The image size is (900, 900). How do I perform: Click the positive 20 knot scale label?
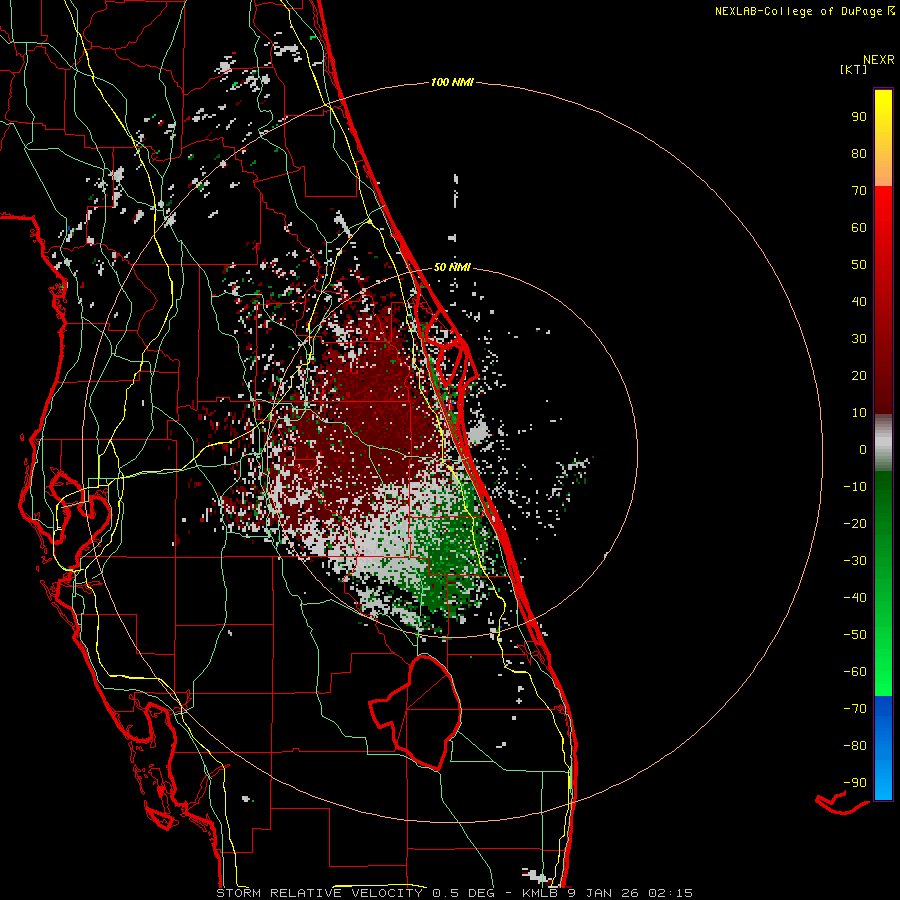[859, 375]
